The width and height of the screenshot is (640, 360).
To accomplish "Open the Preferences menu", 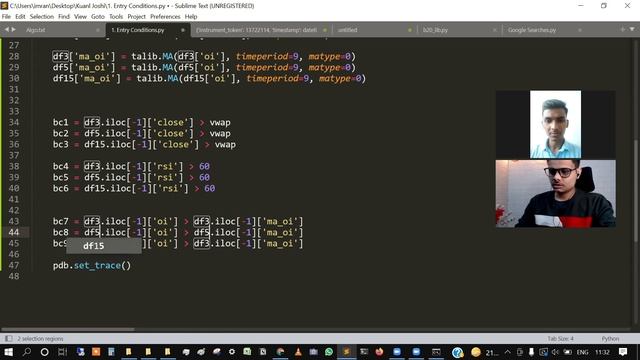I will [x=165, y=17].
